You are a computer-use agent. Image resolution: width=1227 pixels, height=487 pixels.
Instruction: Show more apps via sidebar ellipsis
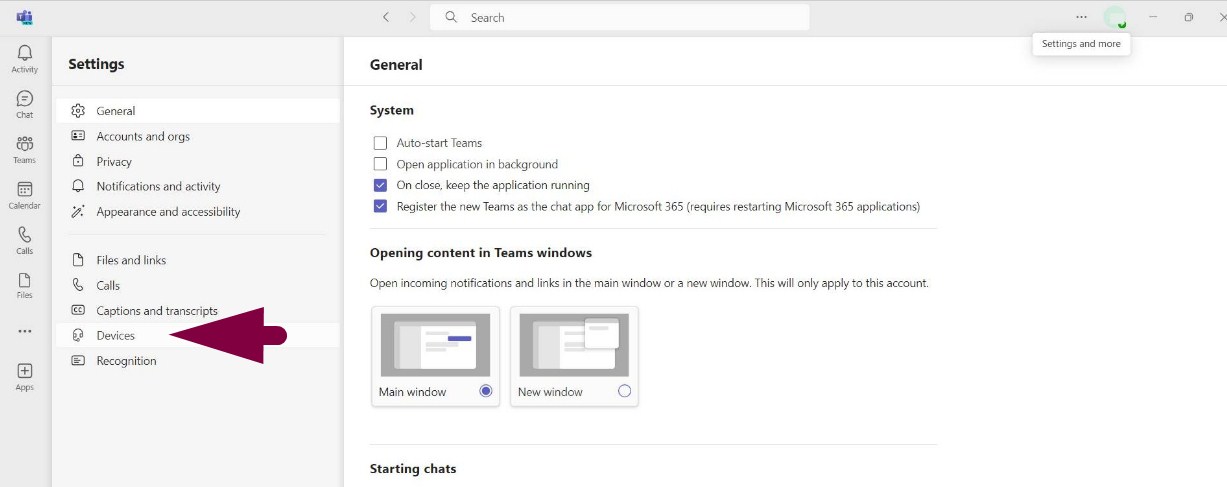(25, 331)
